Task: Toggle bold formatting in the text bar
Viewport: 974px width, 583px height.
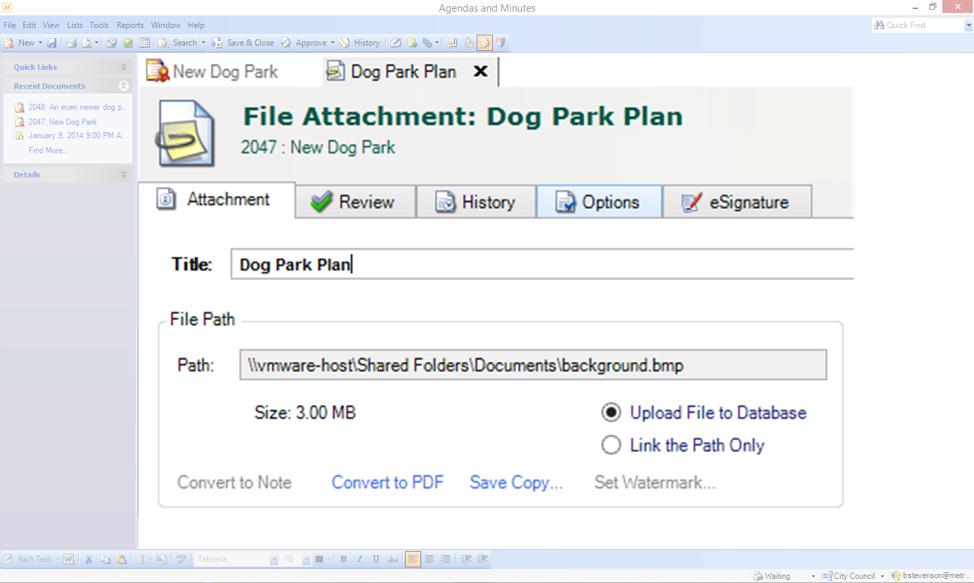Action: pyautogui.click(x=343, y=559)
